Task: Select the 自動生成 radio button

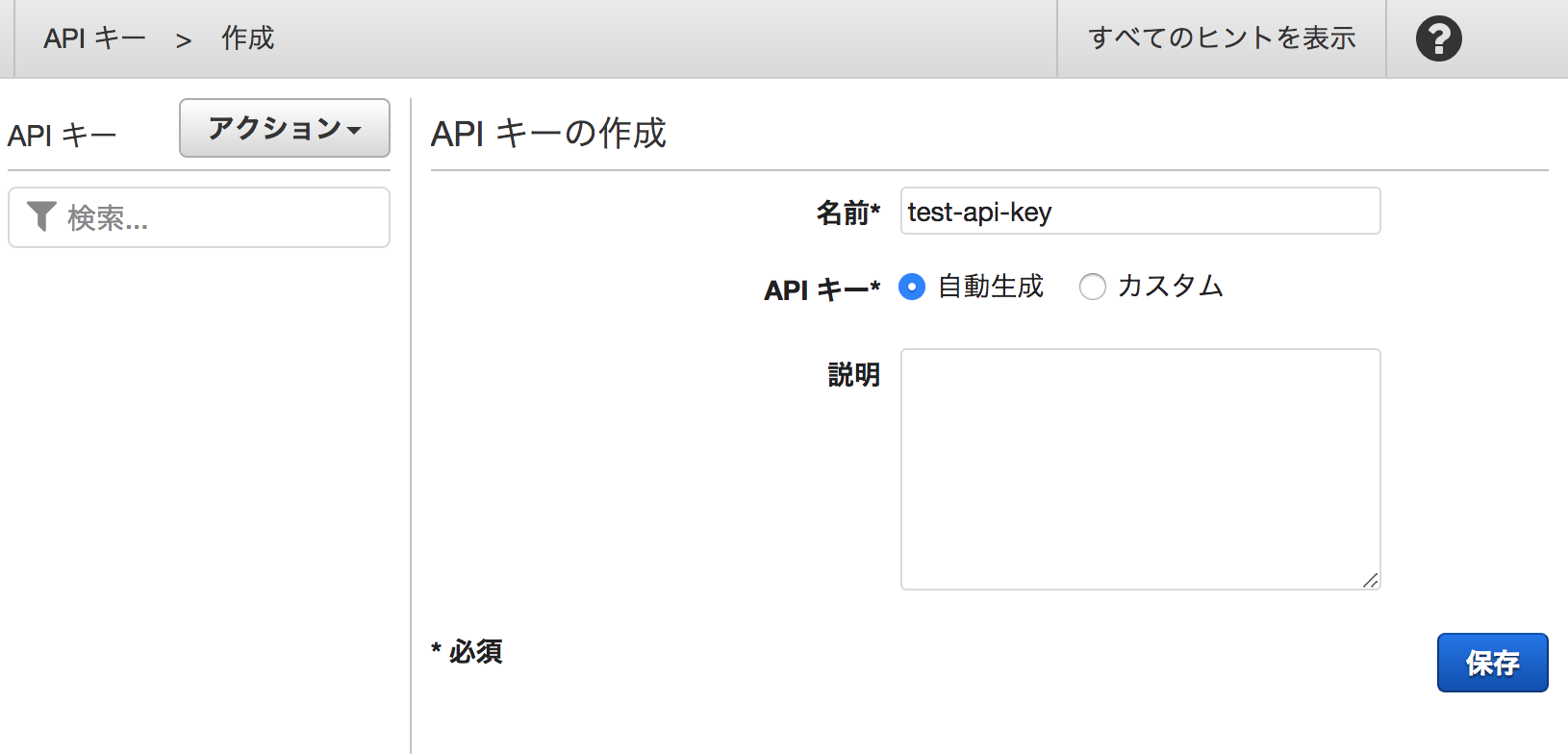Action: (x=912, y=287)
